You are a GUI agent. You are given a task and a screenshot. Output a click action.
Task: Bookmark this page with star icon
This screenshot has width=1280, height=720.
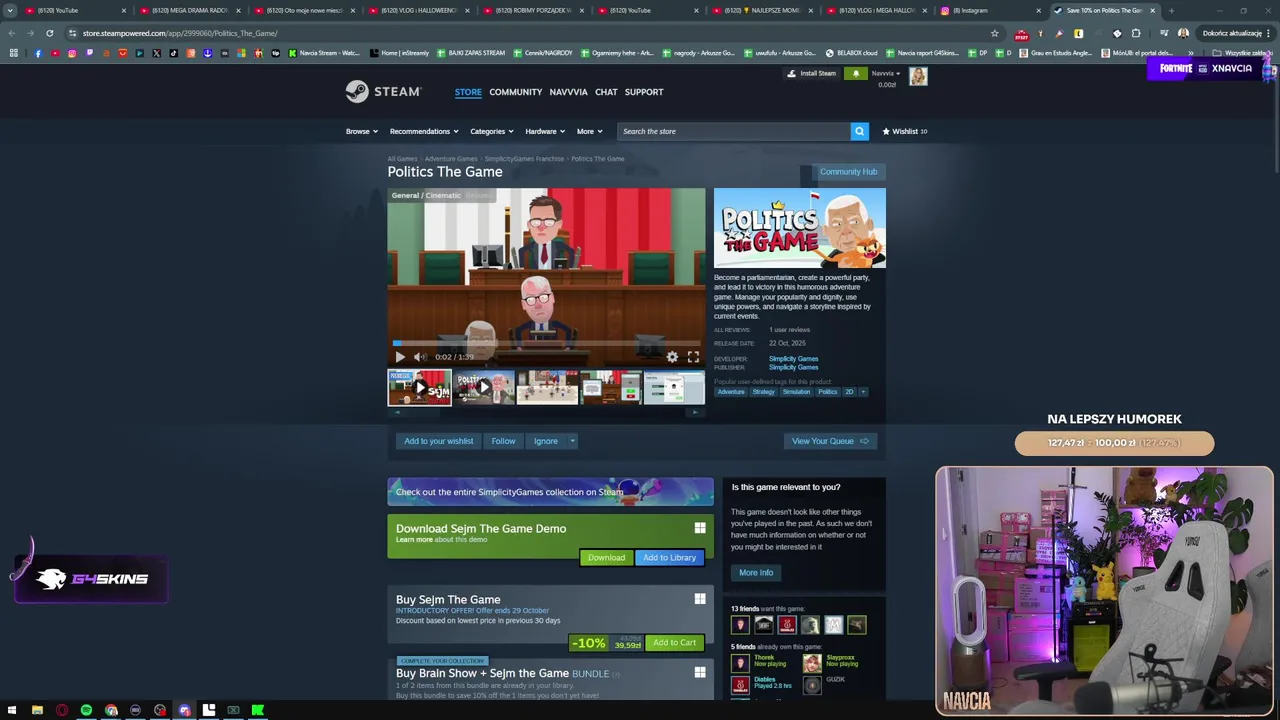click(994, 33)
